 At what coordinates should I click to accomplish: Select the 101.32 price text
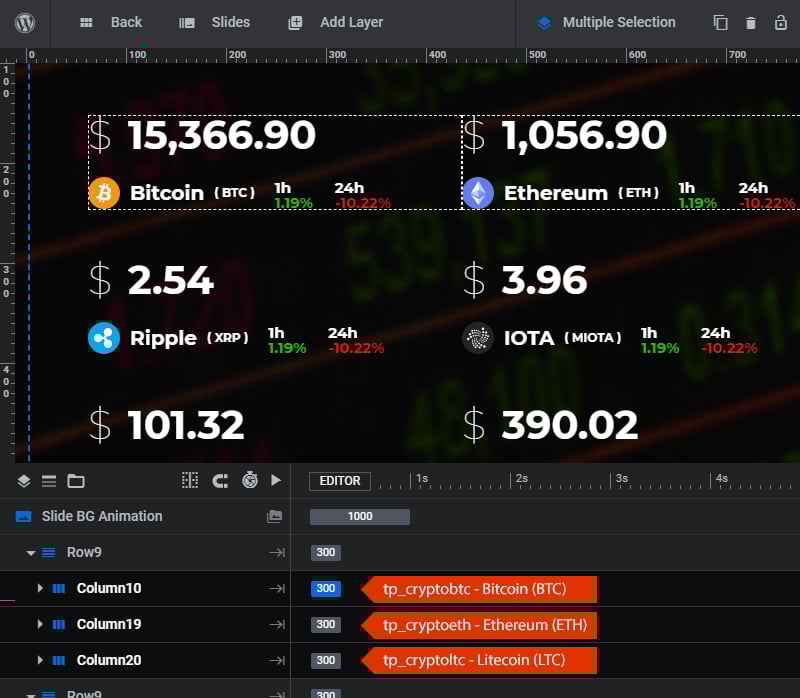coord(186,426)
